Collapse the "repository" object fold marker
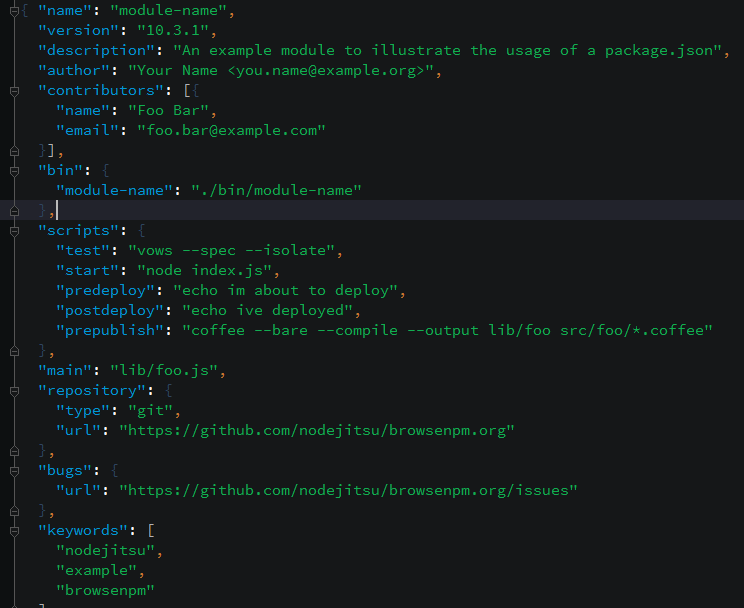 pyautogui.click(x=14, y=391)
